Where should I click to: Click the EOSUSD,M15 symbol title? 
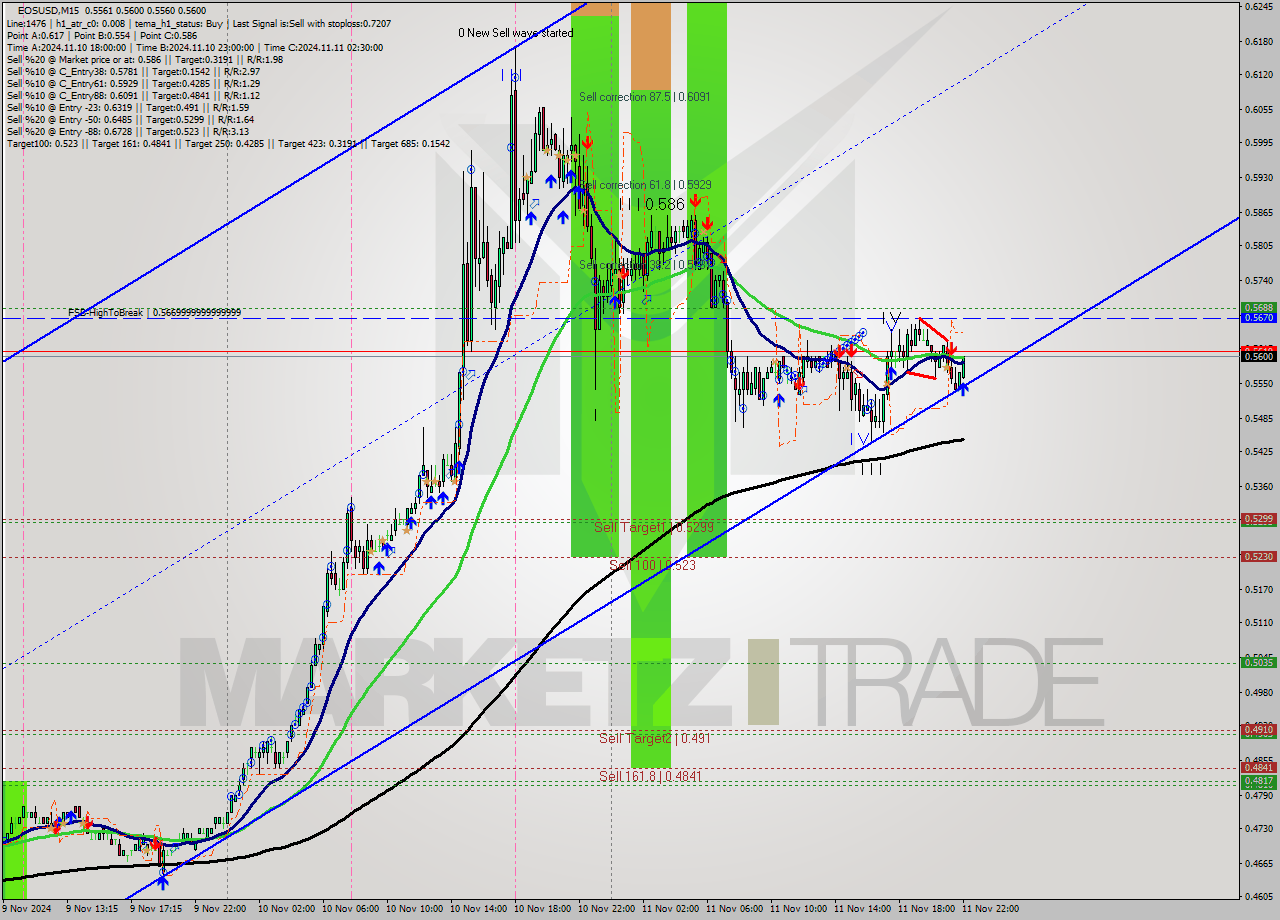tap(47, 9)
